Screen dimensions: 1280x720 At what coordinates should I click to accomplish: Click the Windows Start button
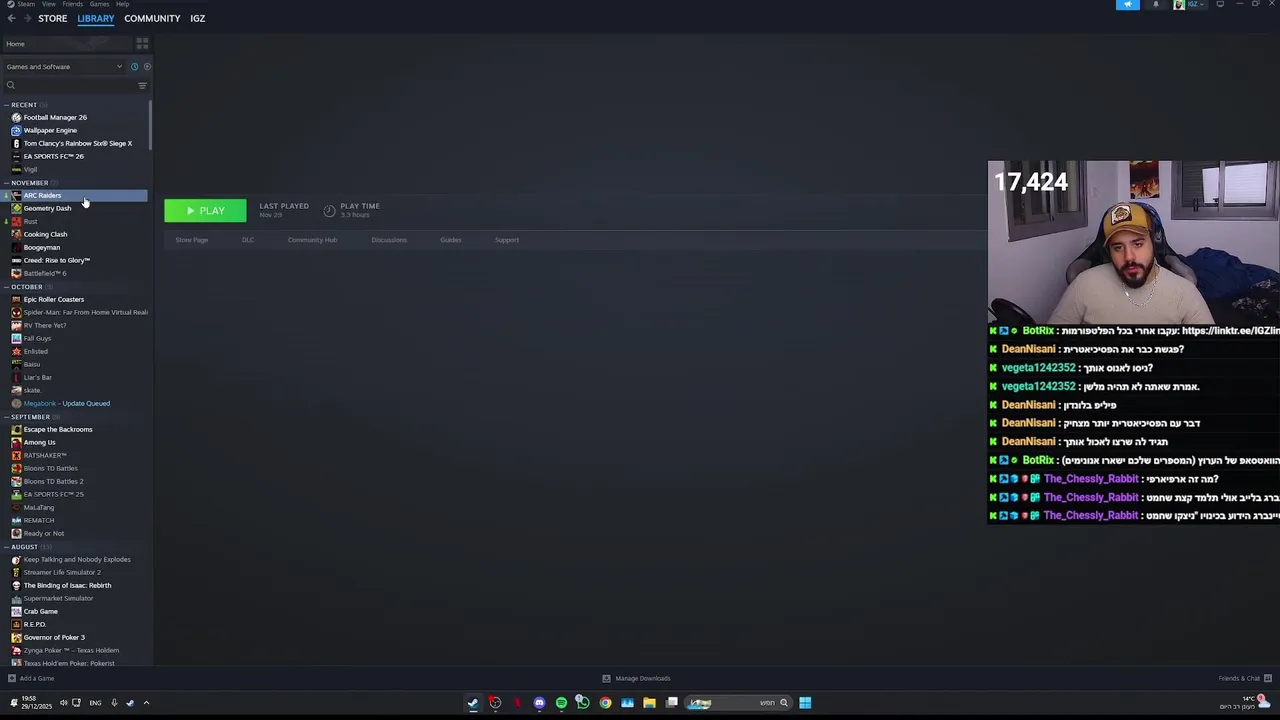pyautogui.click(x=805, y=703)
